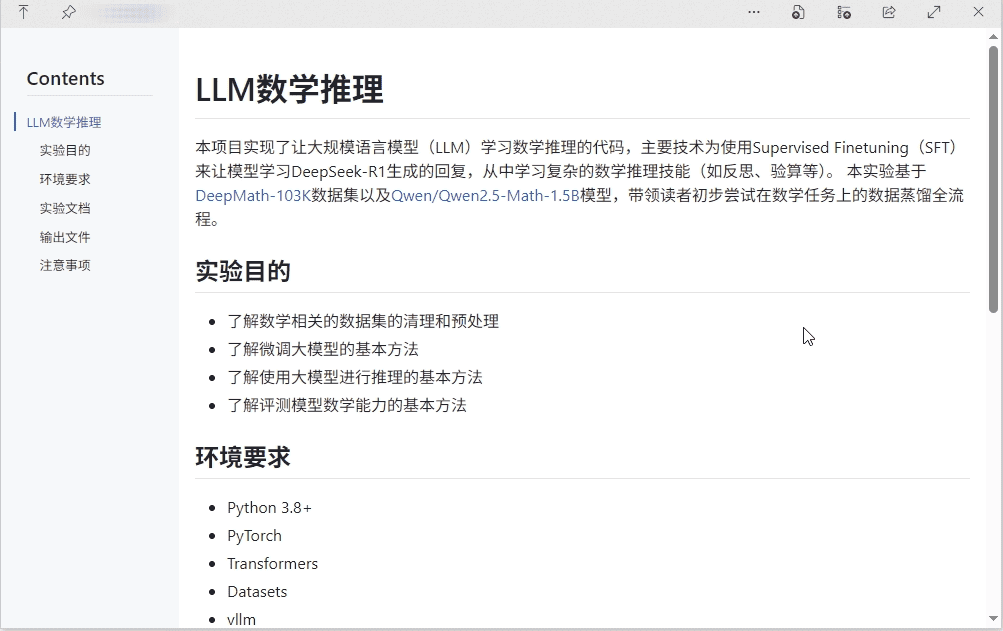Image resolution: width=1003 pixels, height=631 pixels.
Task: Click the share/export icon
Action: [888, 12]
